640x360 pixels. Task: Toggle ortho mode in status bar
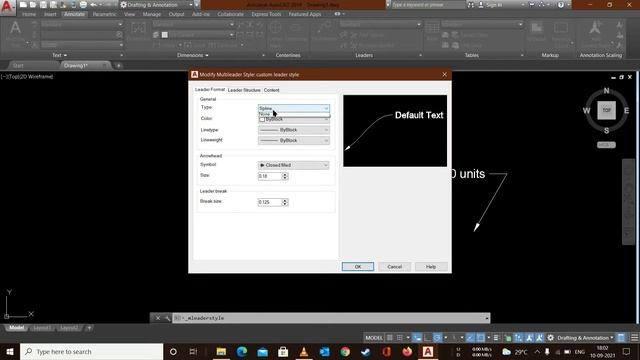(x=427, y=338)
